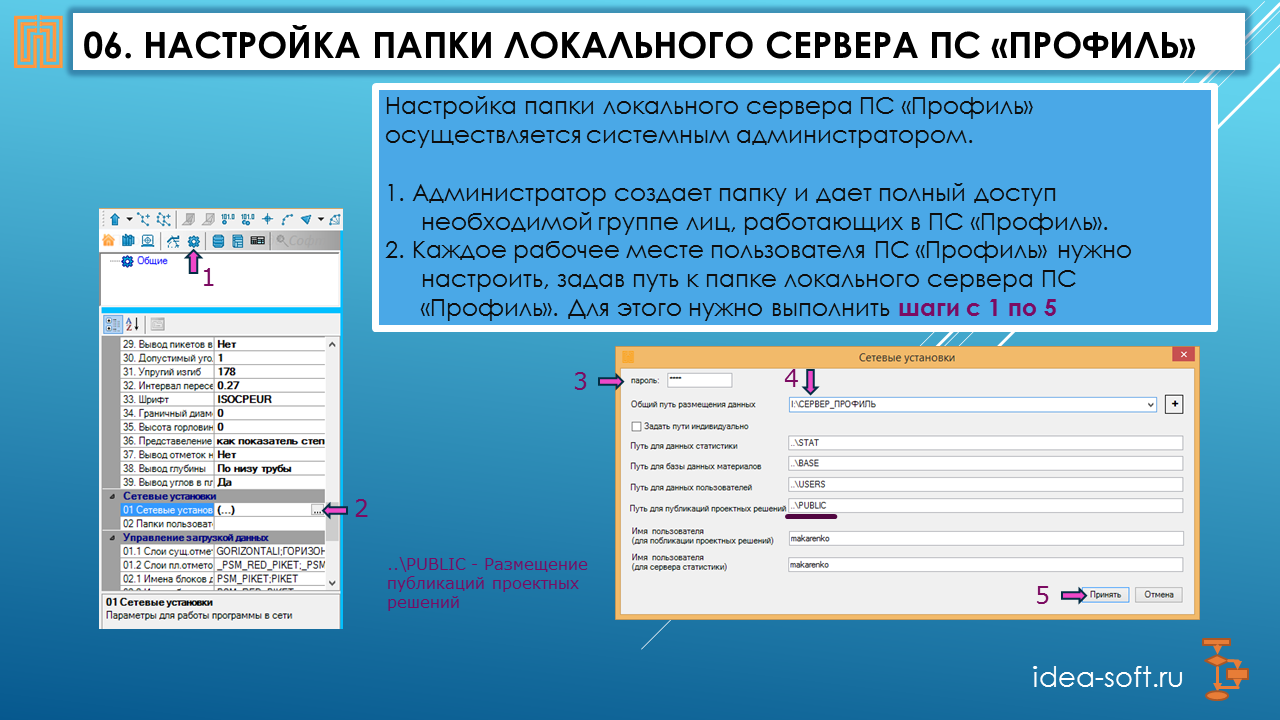Click user name field for project publications
This screenshot has width=1280, height=720.
tap(985, 538)
